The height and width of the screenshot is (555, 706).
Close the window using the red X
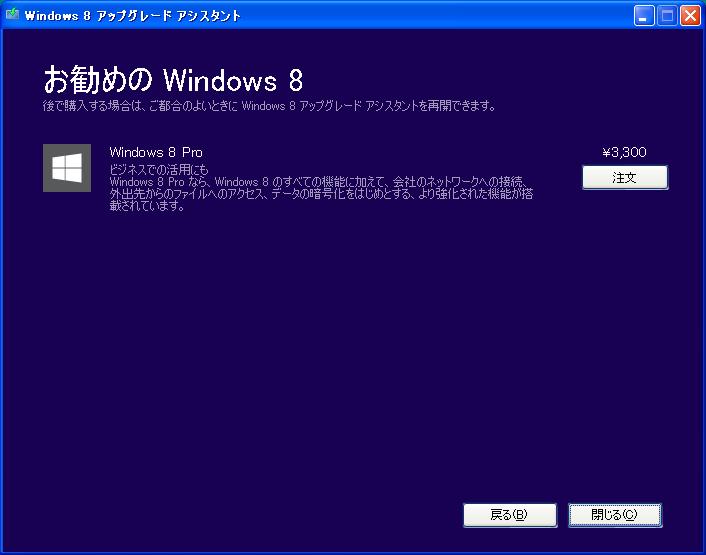pyautogui.click(x=690, y=16)
